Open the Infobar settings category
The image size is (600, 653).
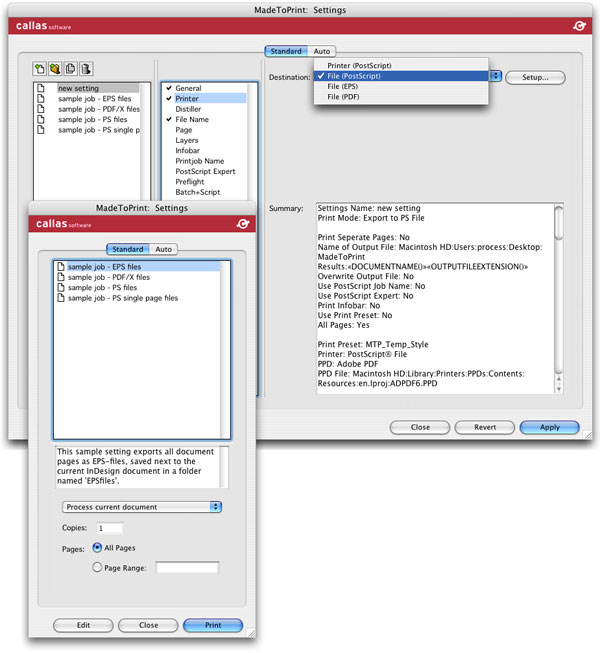pos(187,151)
